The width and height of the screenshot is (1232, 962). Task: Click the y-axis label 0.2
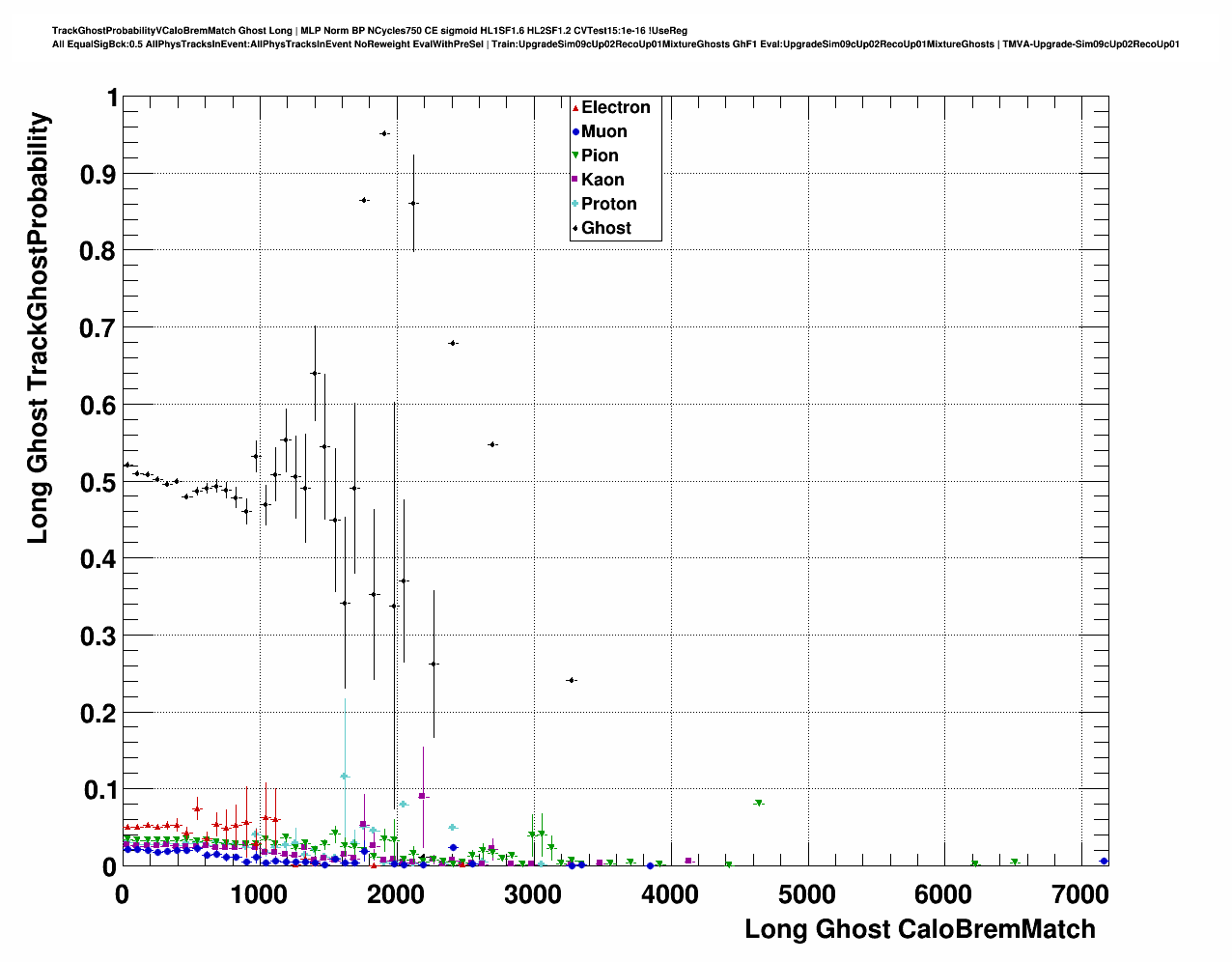(x=100, y=713)
